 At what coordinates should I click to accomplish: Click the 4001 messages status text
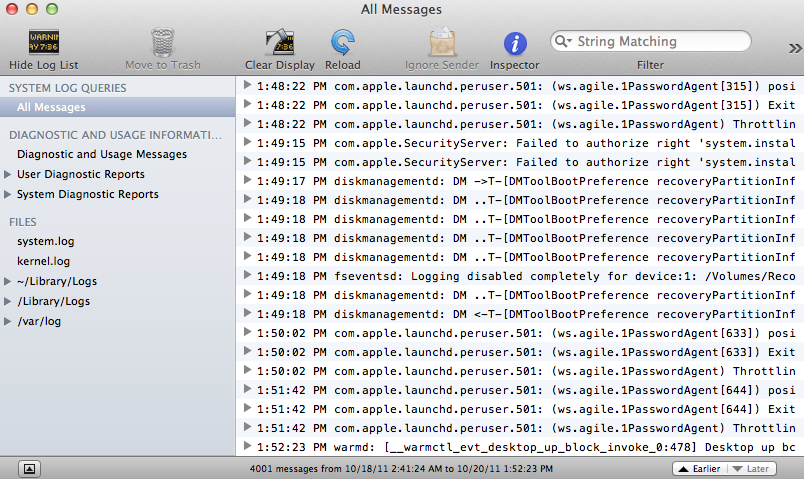[401, 469]
